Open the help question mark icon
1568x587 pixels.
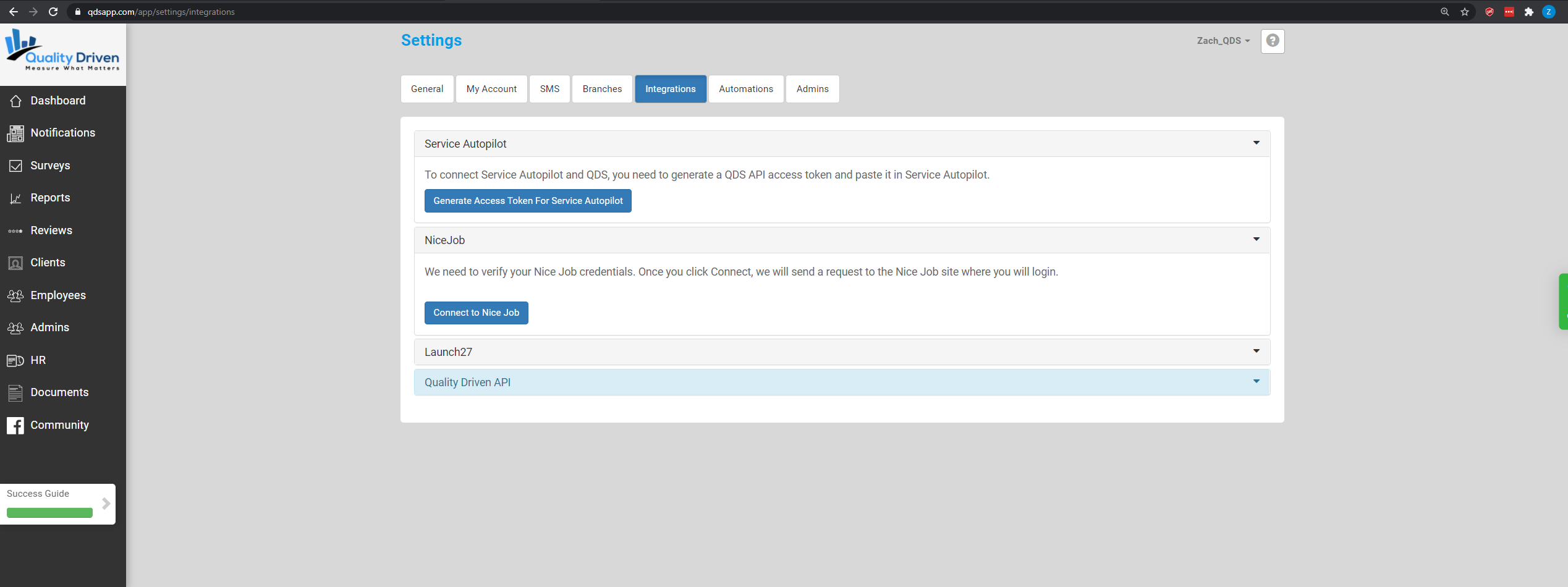coord(1273,41)
